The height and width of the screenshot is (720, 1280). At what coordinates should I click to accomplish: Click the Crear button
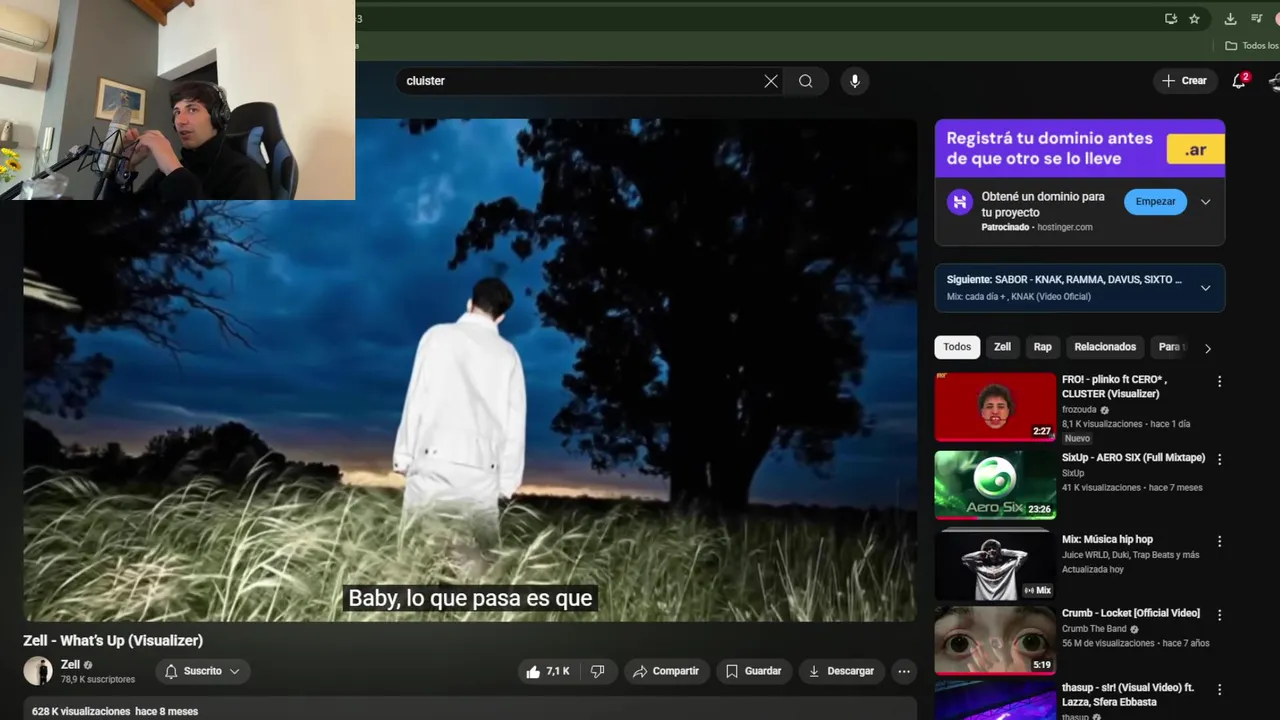point(1185,81)
